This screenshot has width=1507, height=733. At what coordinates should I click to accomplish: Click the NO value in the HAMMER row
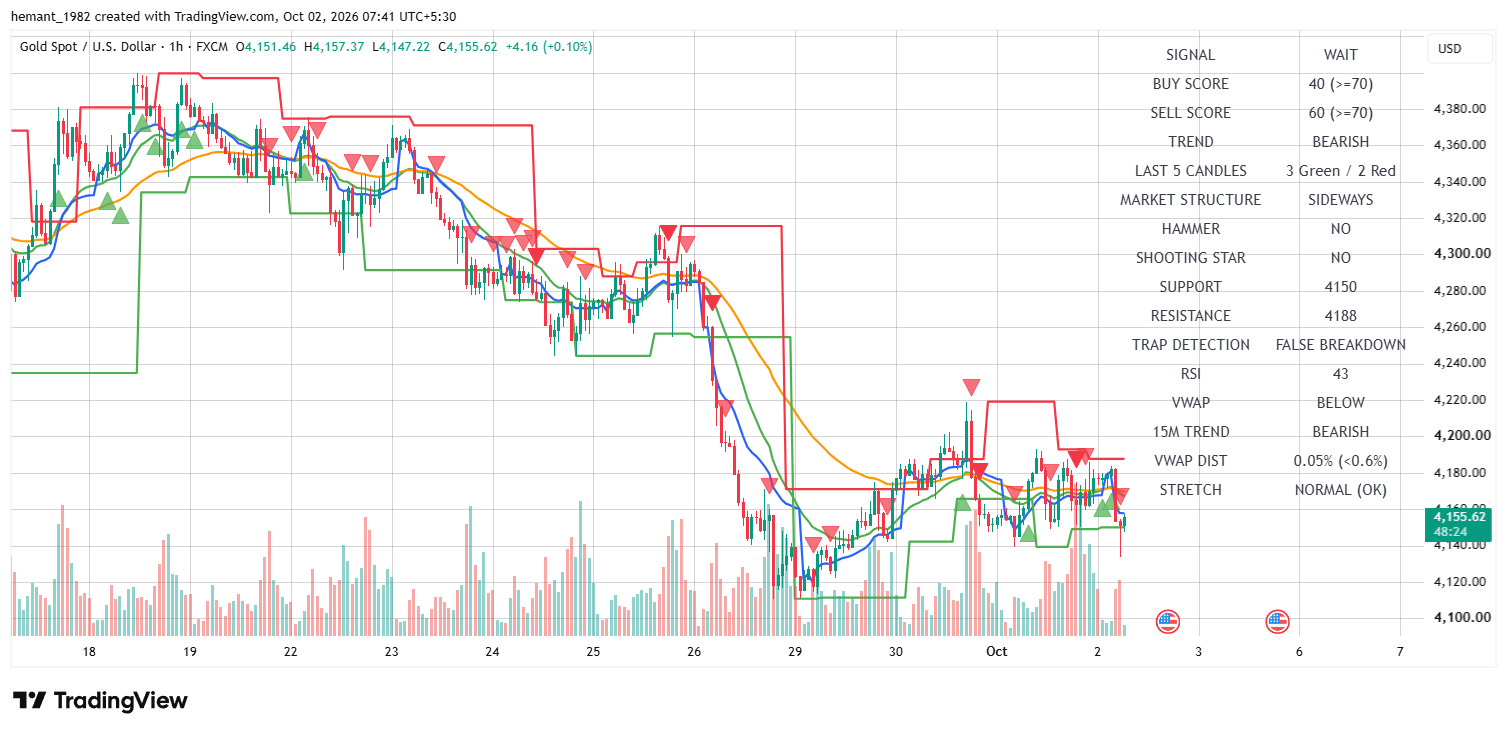pyautogui.click(x=1340, y=229)
